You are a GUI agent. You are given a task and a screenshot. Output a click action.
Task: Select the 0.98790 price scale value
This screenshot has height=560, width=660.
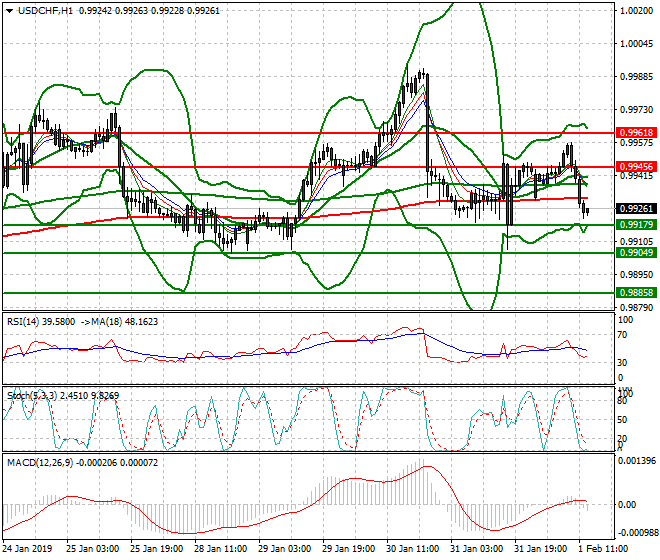tap(637, 307)
